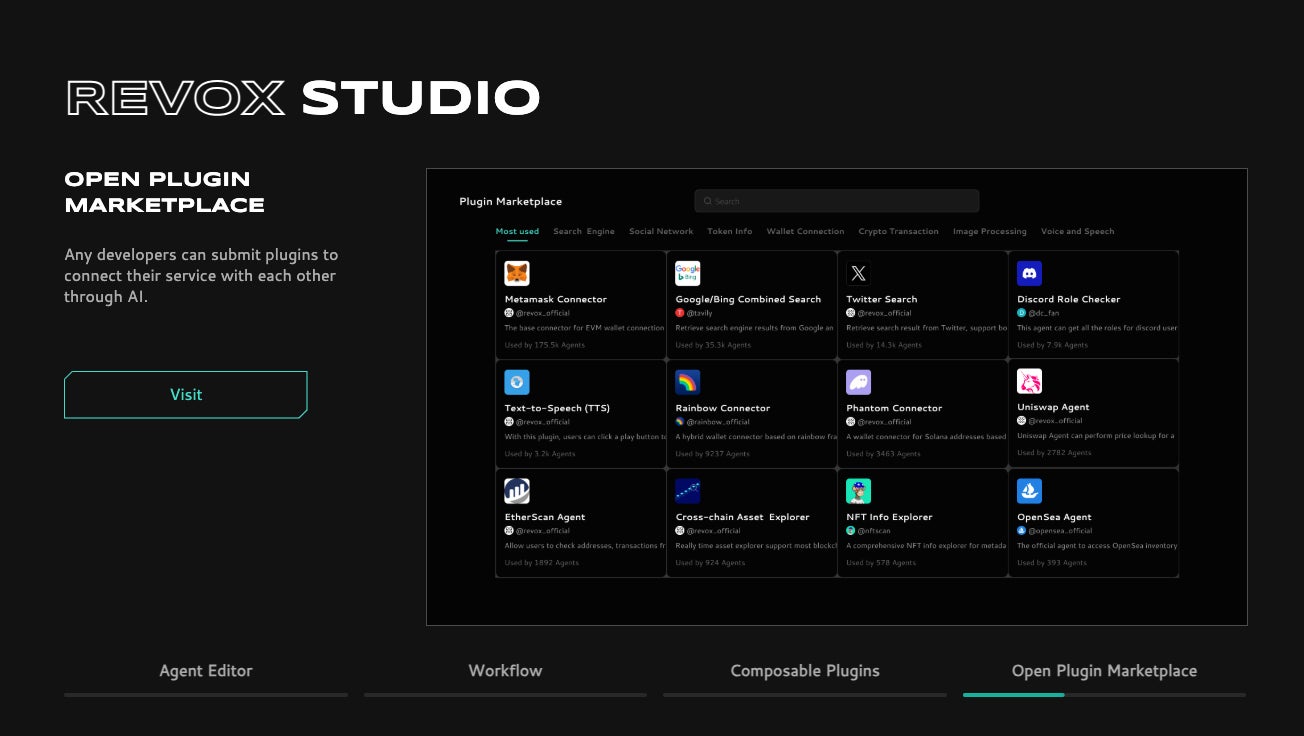1304x736 pixels.
Task: Open the Search Engine category tab
Action: pos(584,231)
